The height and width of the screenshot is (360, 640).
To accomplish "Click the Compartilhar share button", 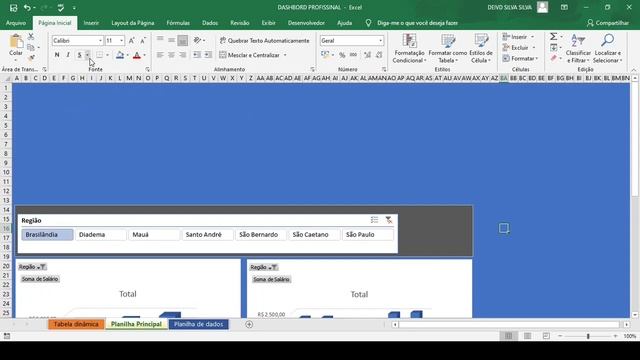I will click(x=608, y=23).
